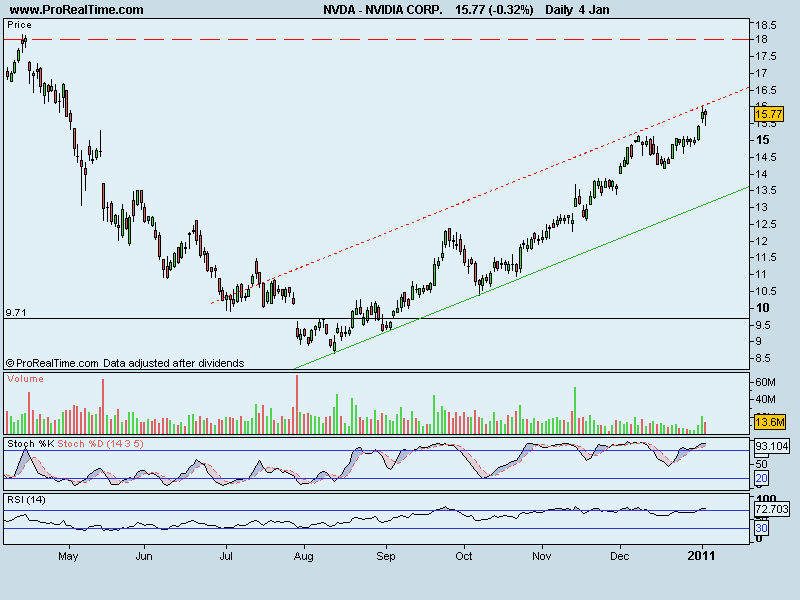Click the boxed 30 RSI level marker
This screenshot has height=600, width=800.
[x=761, y=528]
